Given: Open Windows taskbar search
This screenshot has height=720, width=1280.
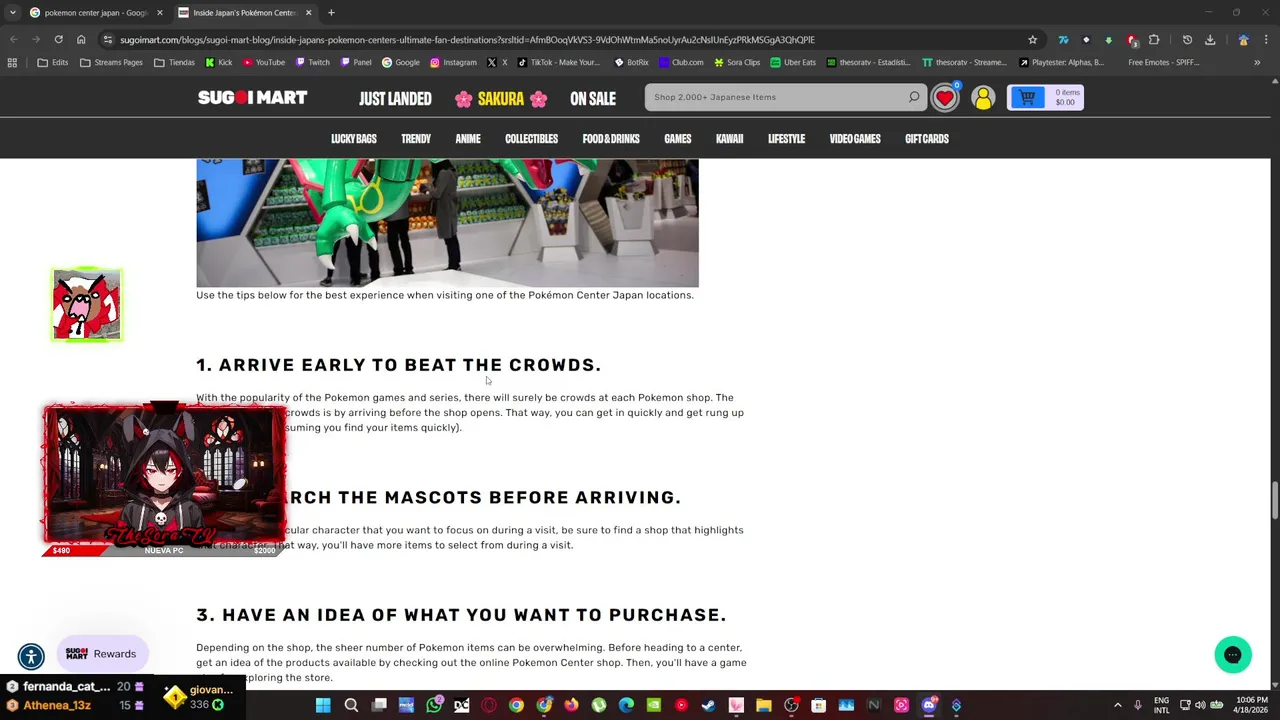Looking at the screenshot, I should tap(351, 706).
